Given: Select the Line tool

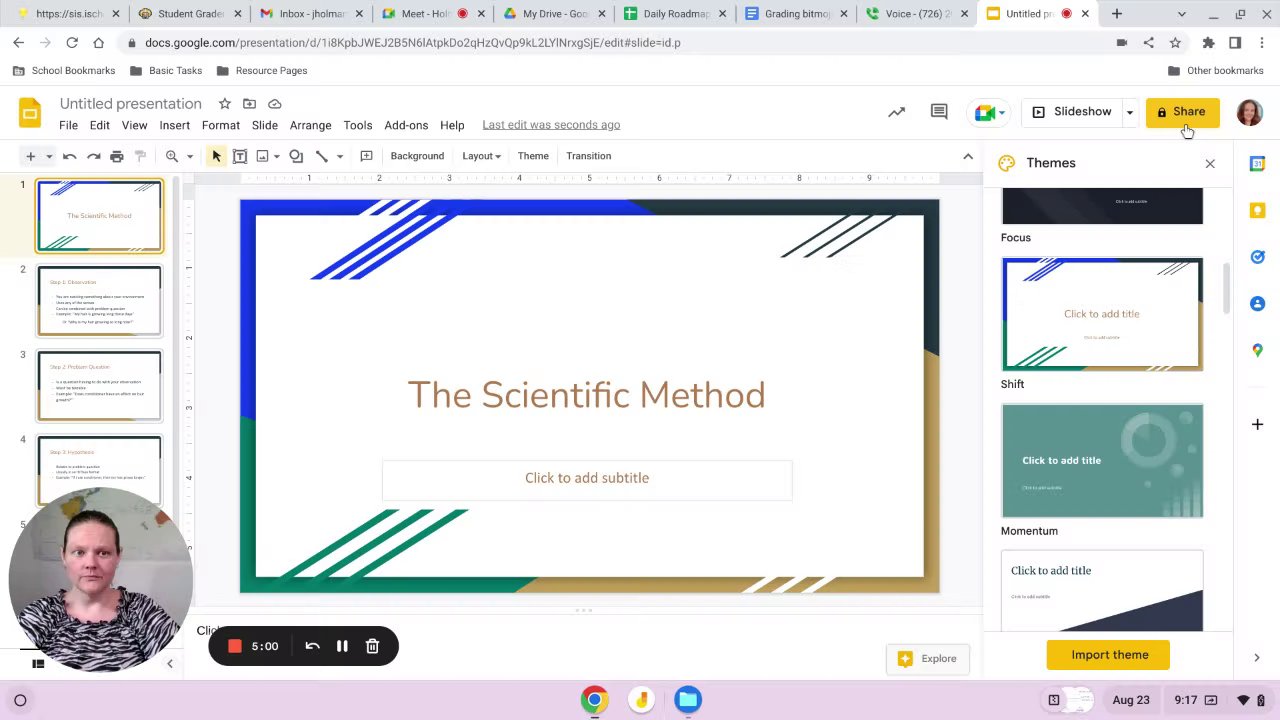Looking at the screenshot, I should click(322, 156).
